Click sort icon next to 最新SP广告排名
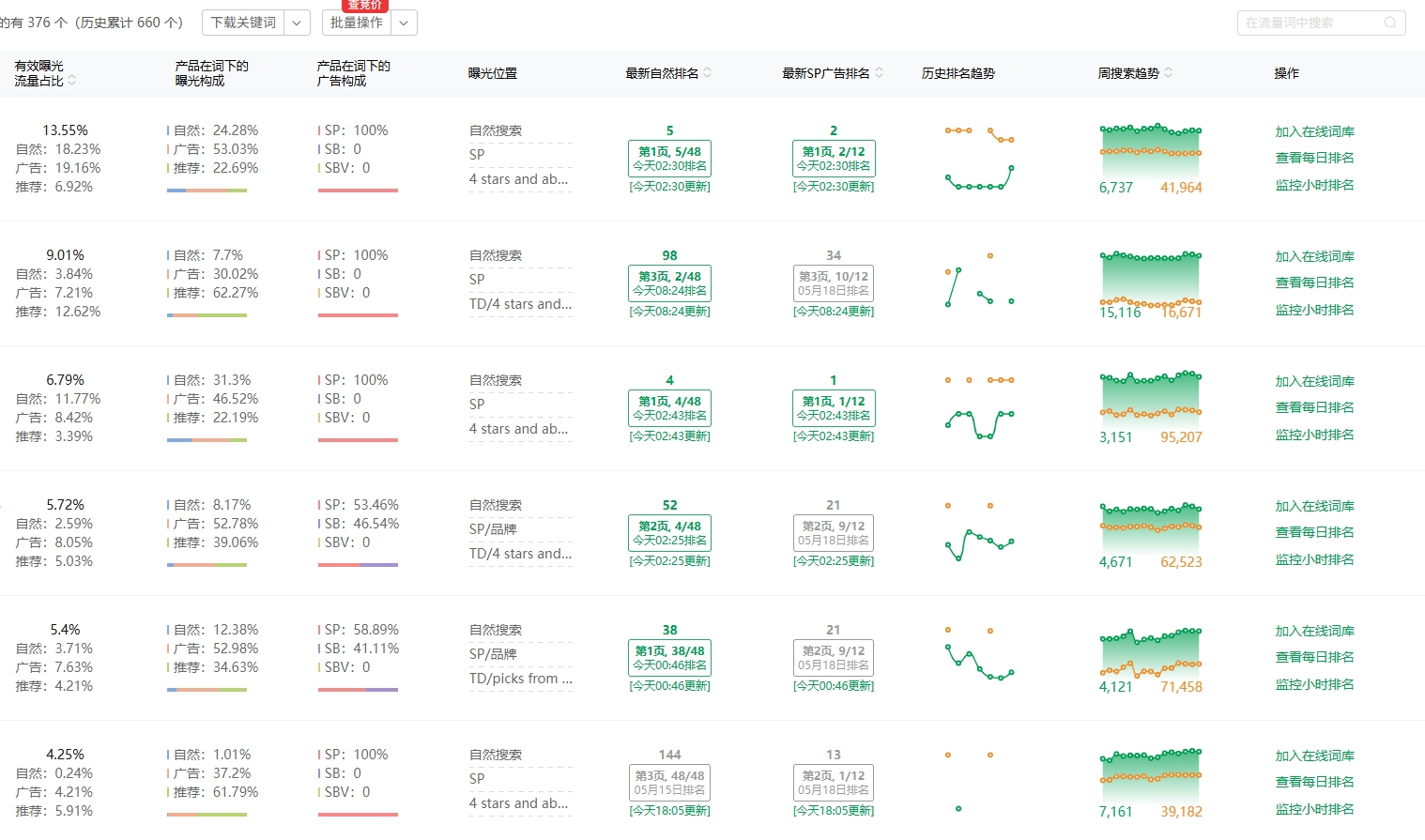Viewport: 1425px width, 840px height. [880, 73]
